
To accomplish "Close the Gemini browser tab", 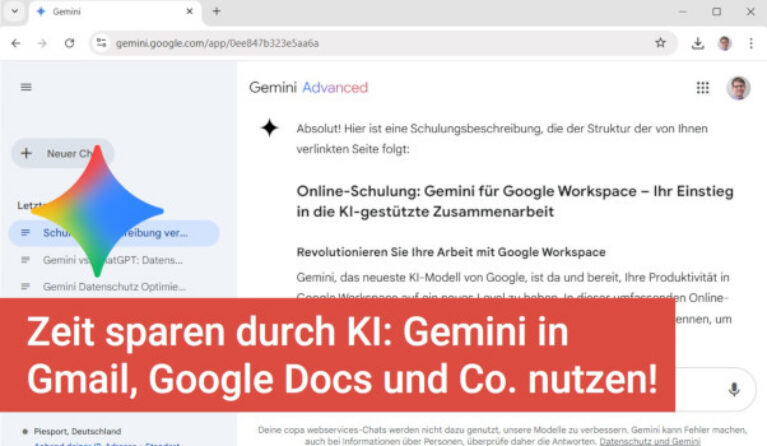I will click(189, 11).
